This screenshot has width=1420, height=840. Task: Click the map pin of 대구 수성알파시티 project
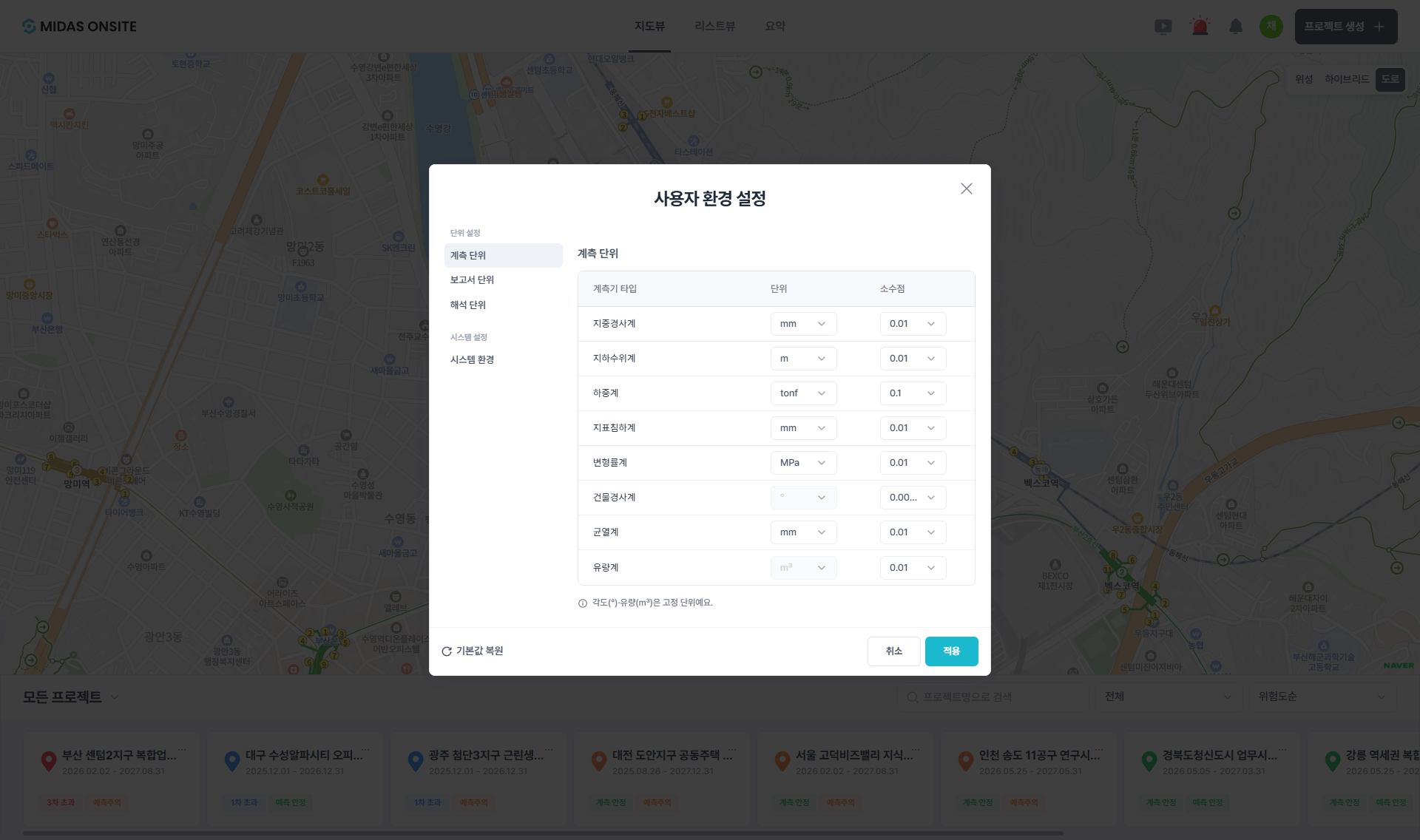tap(232, 761)
